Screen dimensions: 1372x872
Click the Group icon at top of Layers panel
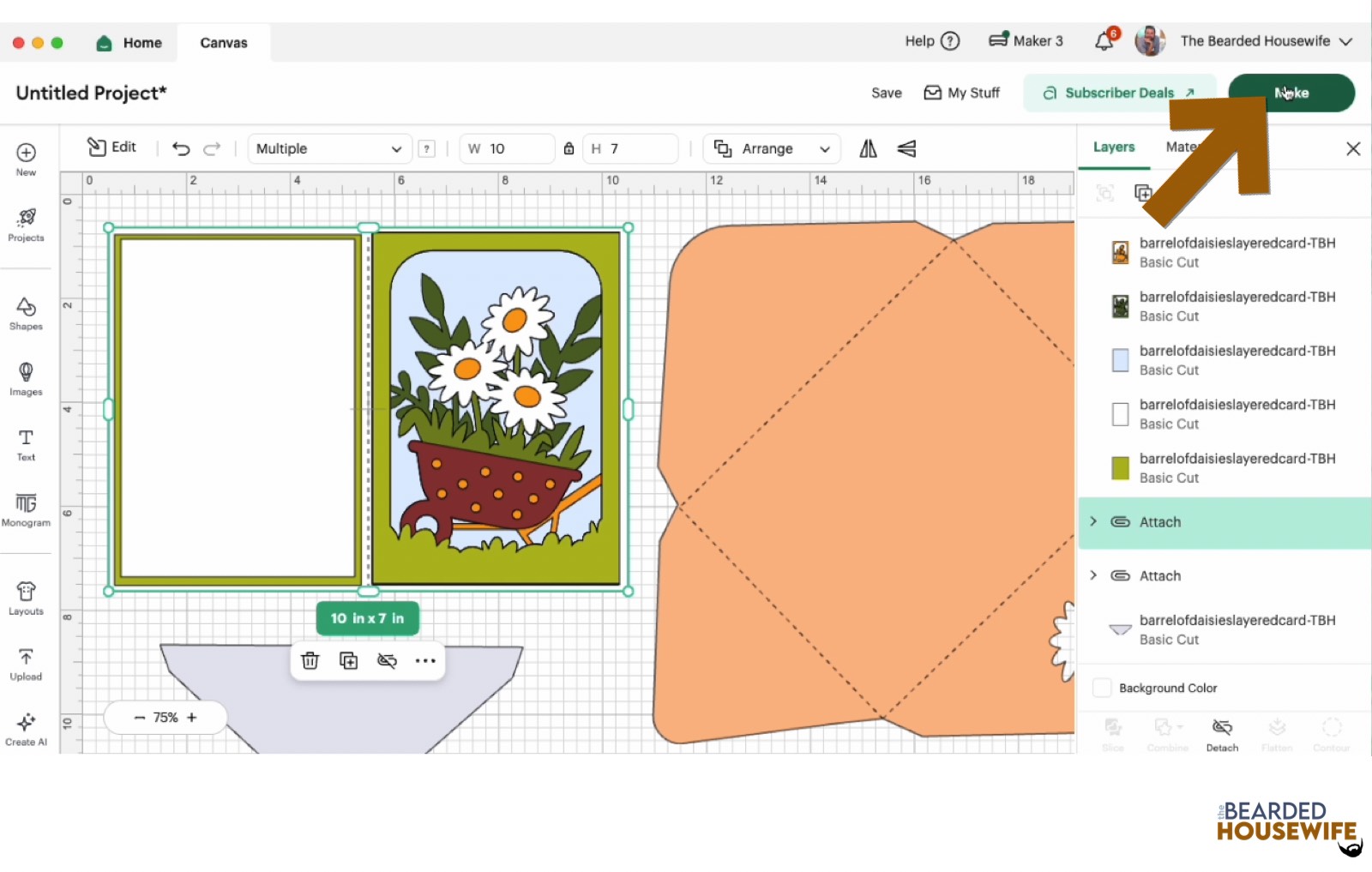(x=1105, y=193)
